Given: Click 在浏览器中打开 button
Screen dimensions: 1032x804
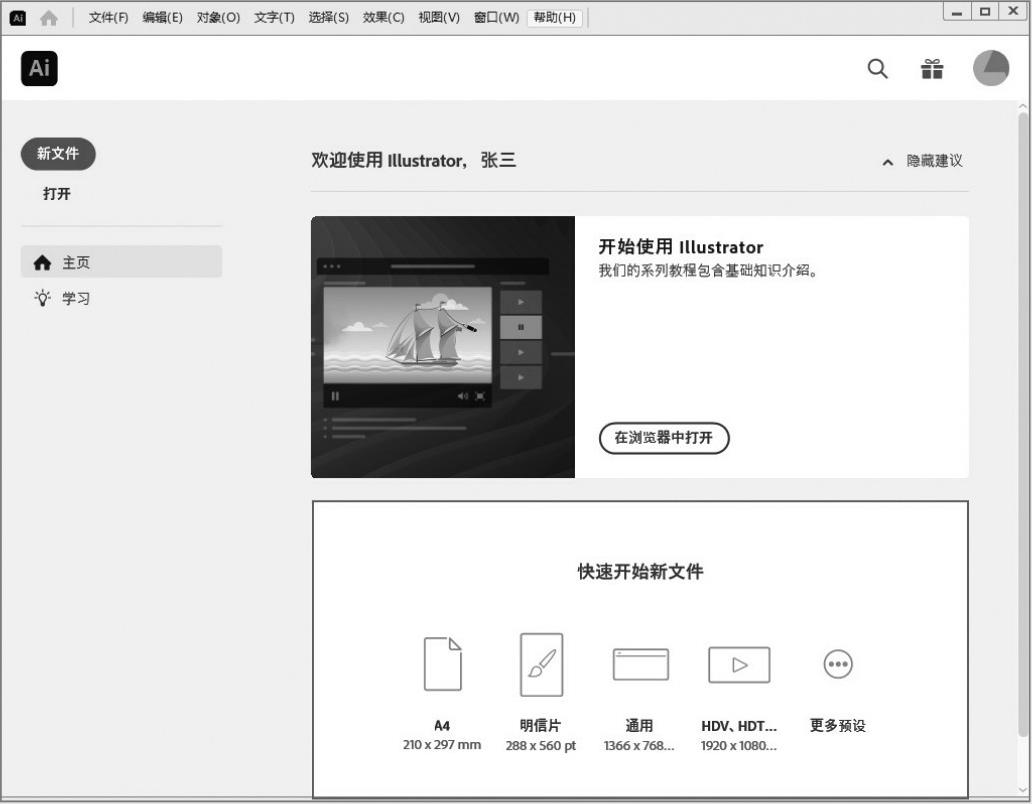Looking at the screenshot, I should coord(664,438).
